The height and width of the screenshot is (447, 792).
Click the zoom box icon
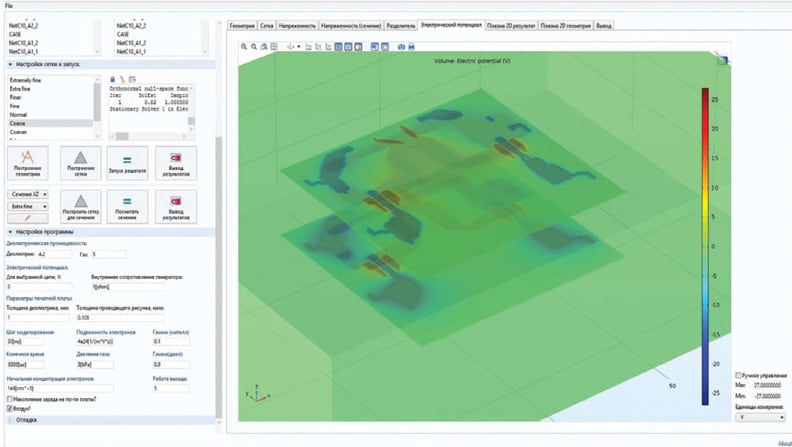[x=264, y=46]
